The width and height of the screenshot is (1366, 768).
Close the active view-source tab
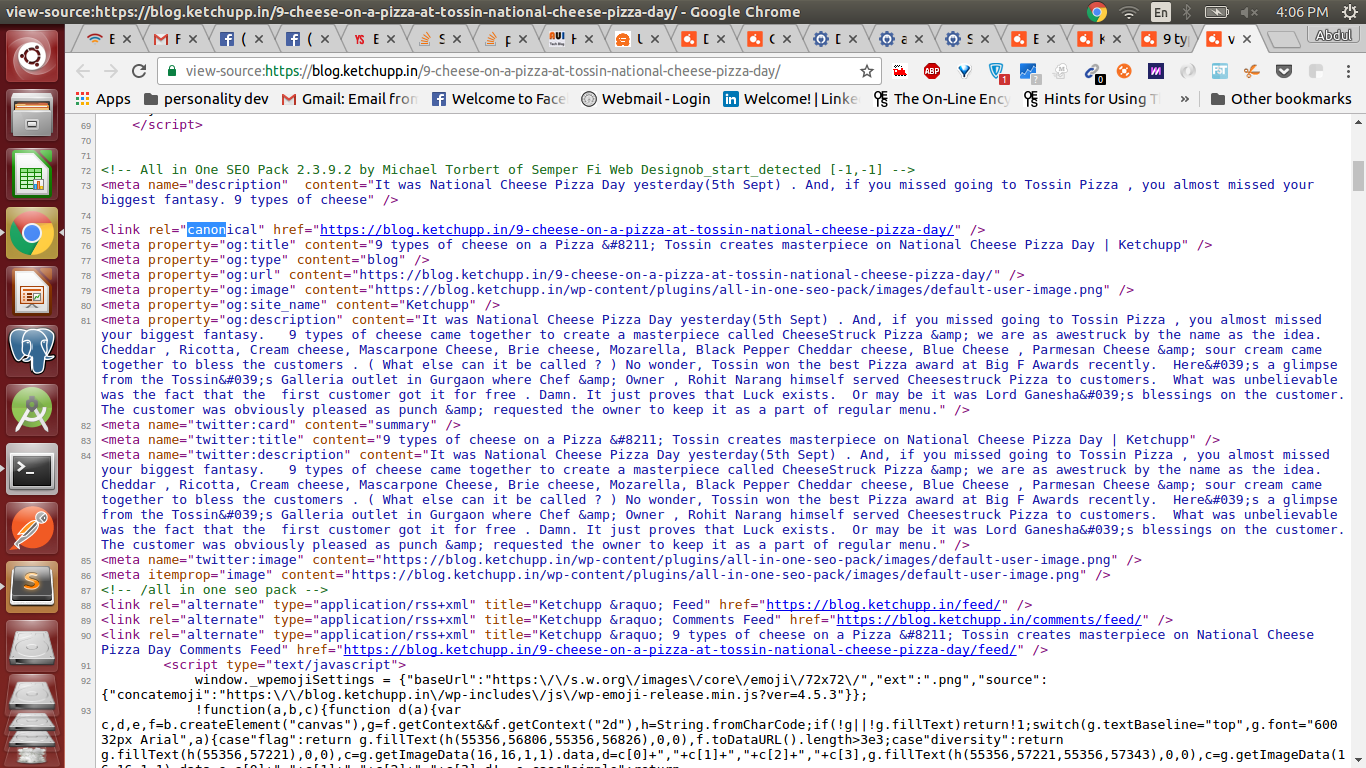click(x=1248, y=40)
